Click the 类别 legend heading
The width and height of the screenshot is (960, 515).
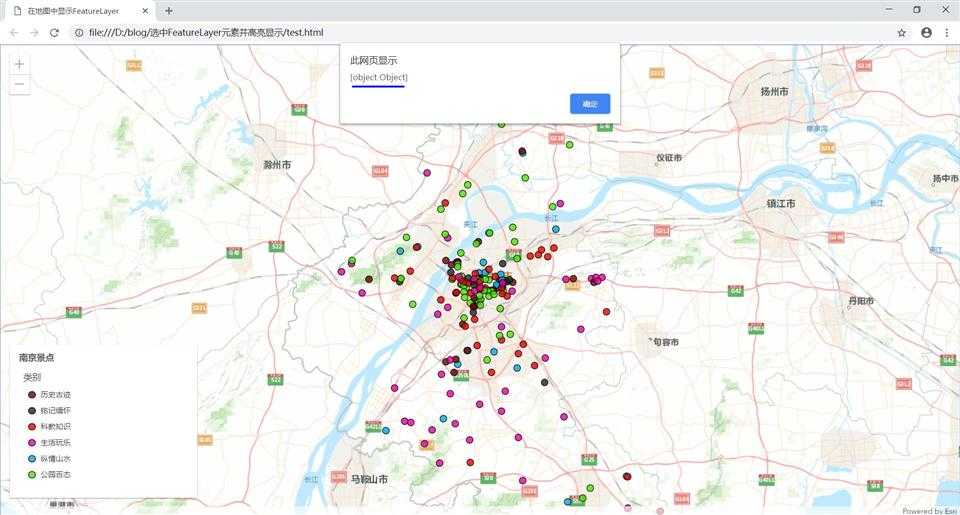tap(32, 377)
